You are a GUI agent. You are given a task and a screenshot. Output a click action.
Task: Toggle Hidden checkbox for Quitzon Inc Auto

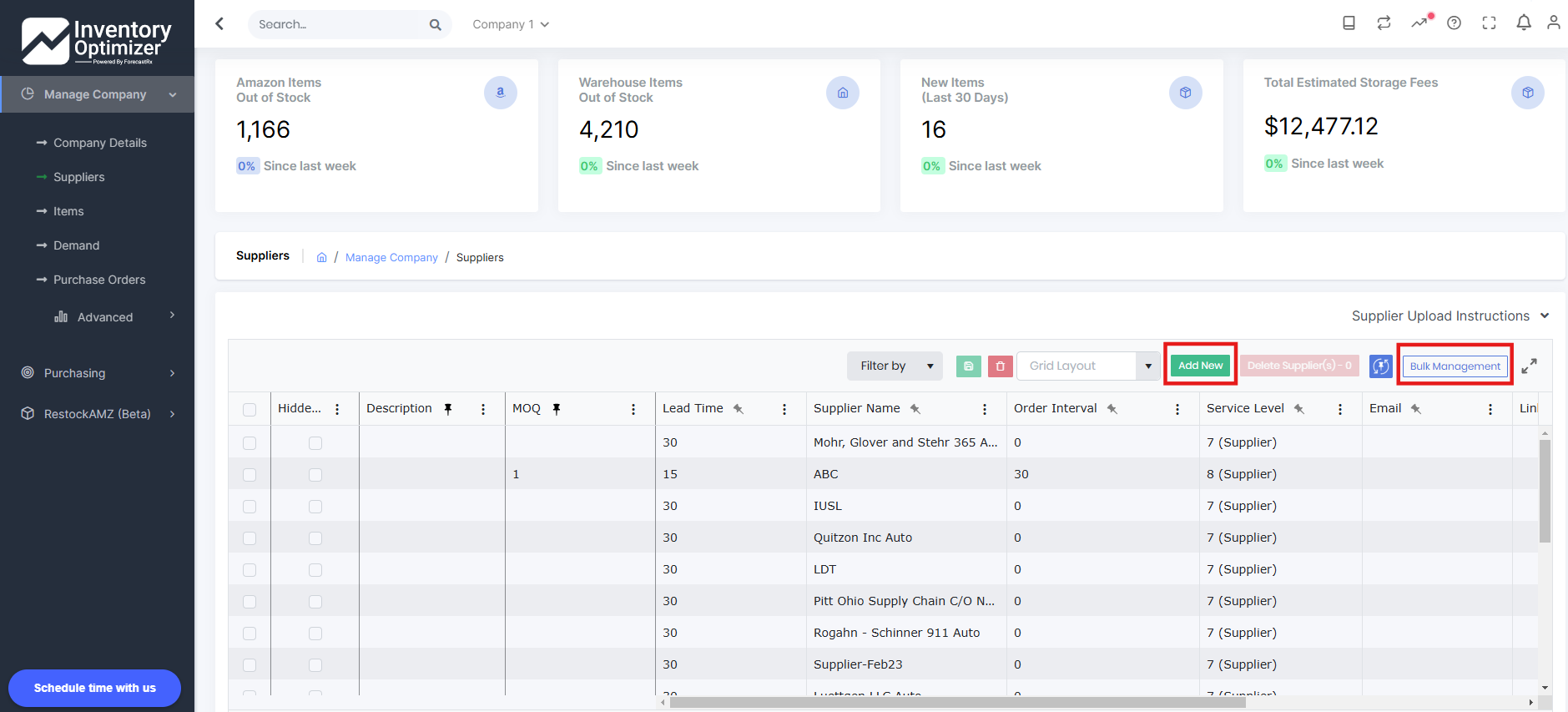tap(315, 538)
